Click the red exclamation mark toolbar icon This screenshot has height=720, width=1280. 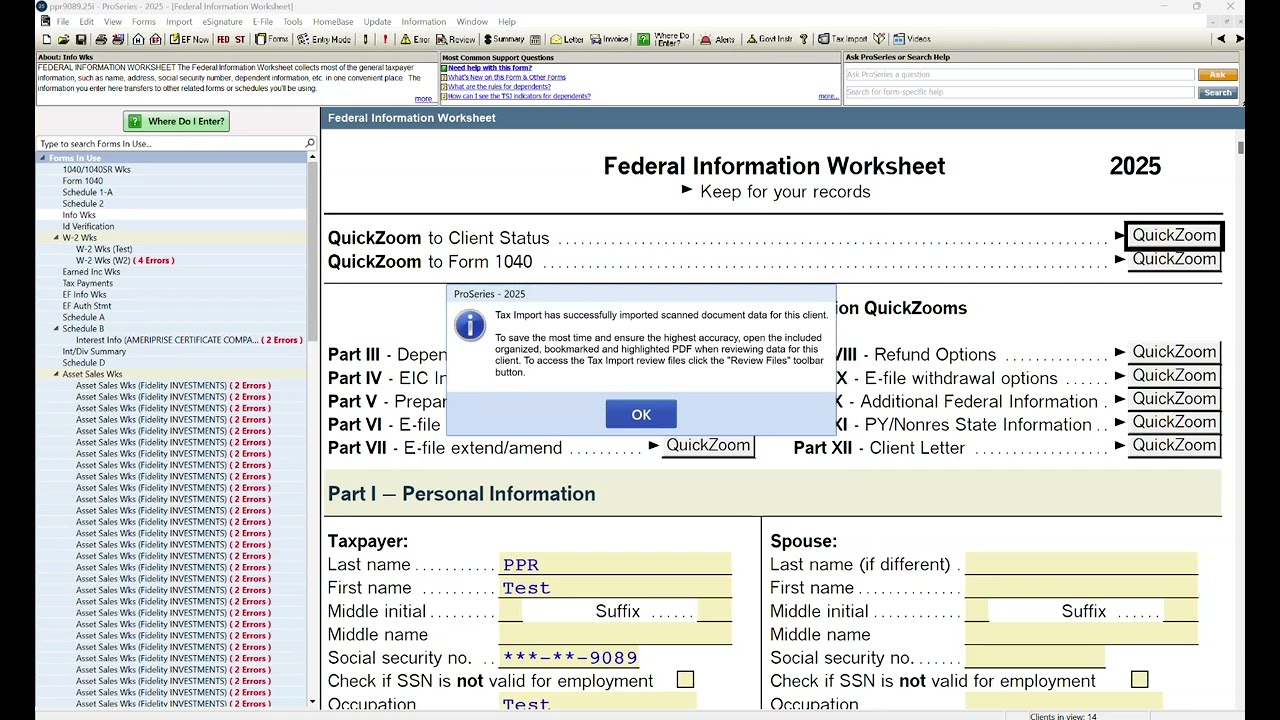point(385,39)
